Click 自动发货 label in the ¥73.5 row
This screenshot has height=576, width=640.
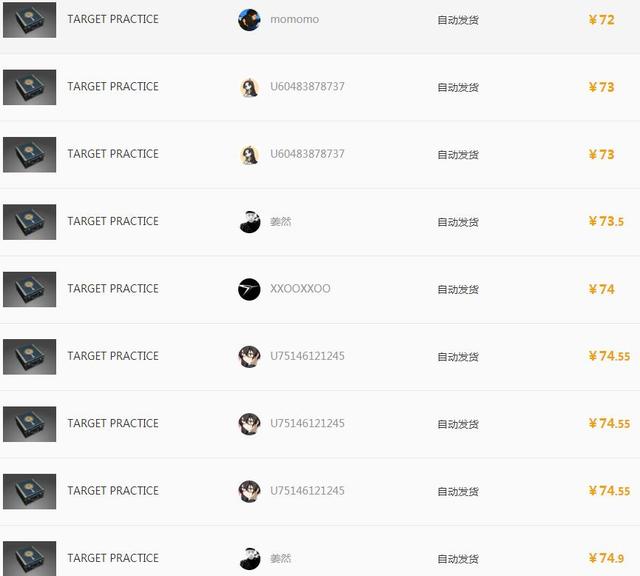pyautogui.click(x=458, y=222)
